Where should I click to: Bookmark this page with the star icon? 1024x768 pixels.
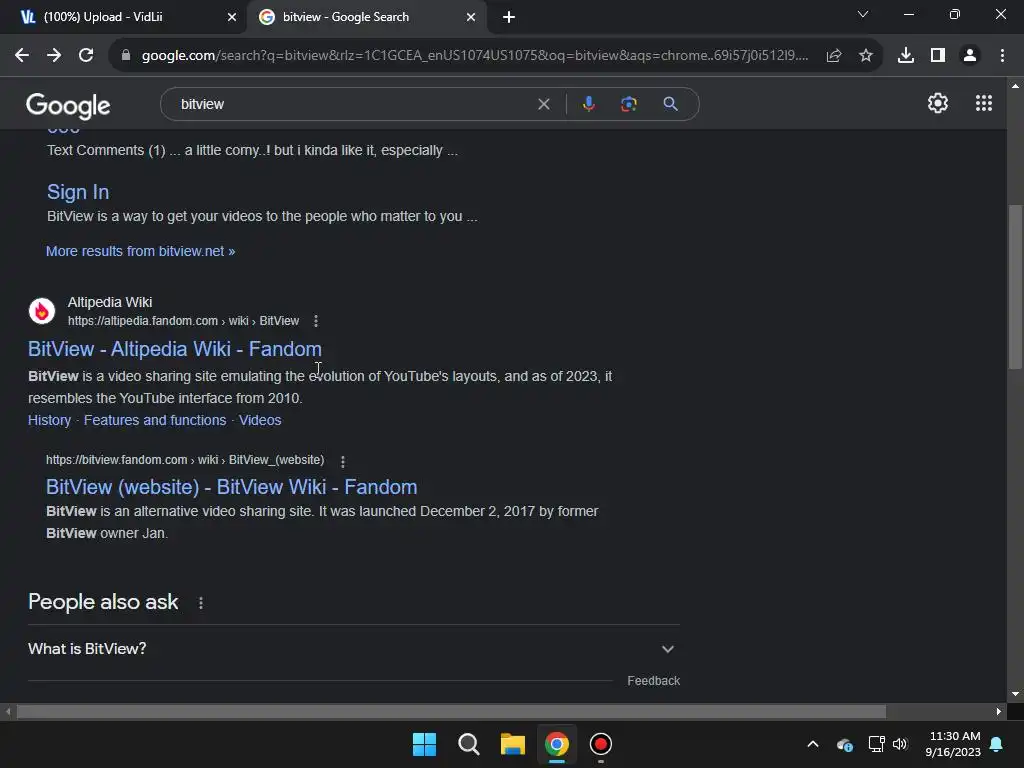point(866,56)
